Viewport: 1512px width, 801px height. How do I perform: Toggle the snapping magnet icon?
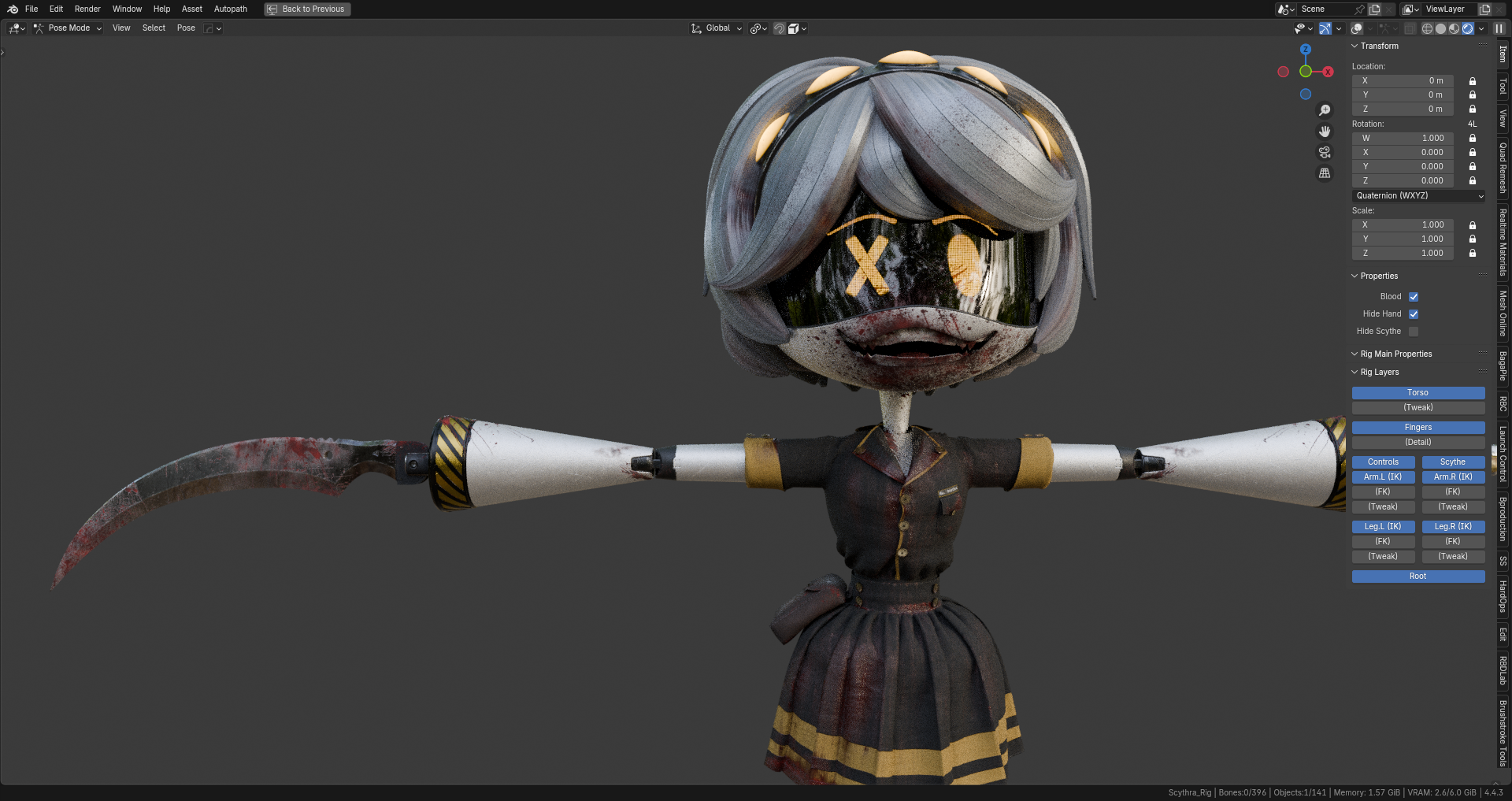779,28
